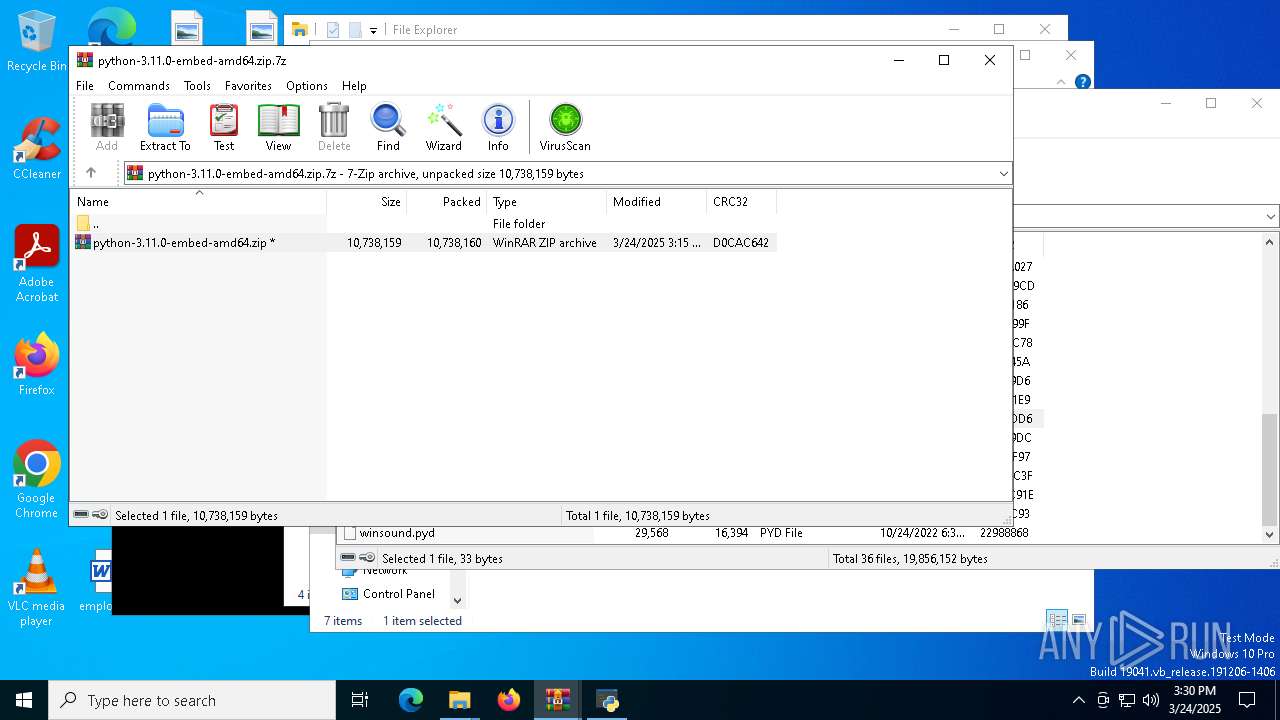The image size is (1280, 720).
Task: Click the Properties icon in File Explorer title bar
Action: click(x=333, y=30)
